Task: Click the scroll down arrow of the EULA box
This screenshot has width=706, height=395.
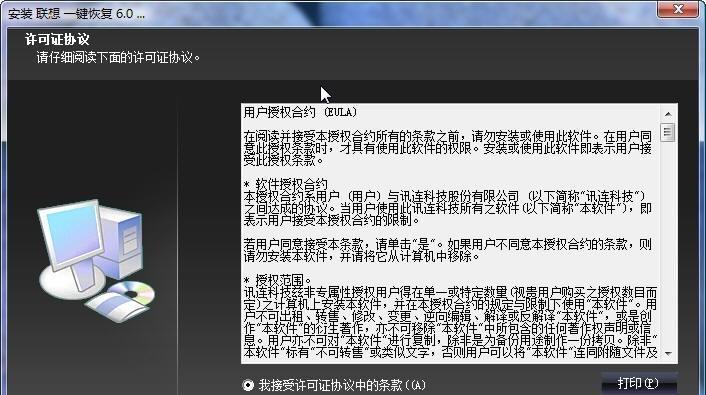Action: [668, 354]
